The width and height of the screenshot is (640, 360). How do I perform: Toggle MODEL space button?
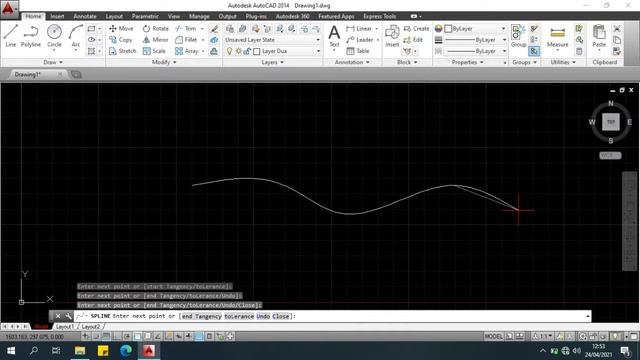493,336
